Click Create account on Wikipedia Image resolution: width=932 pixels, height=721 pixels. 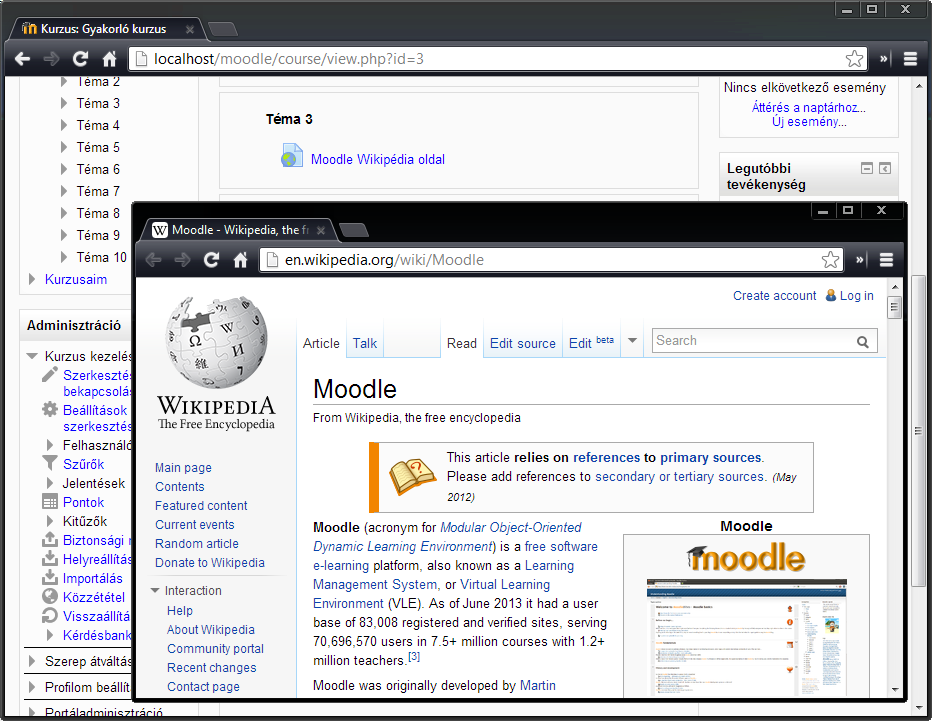pos(774,295)
